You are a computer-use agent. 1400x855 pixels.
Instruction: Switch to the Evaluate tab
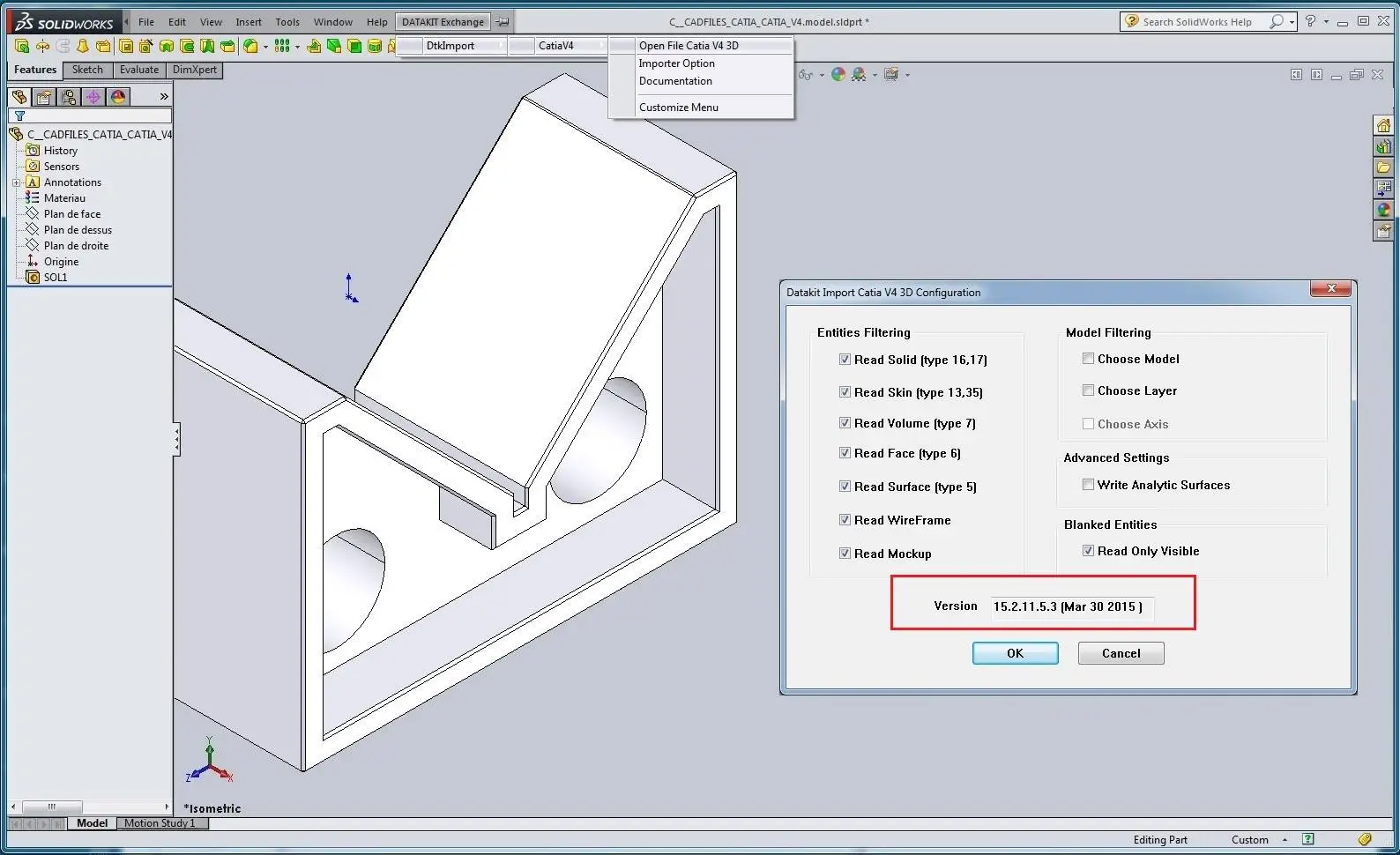coord(139,70)
